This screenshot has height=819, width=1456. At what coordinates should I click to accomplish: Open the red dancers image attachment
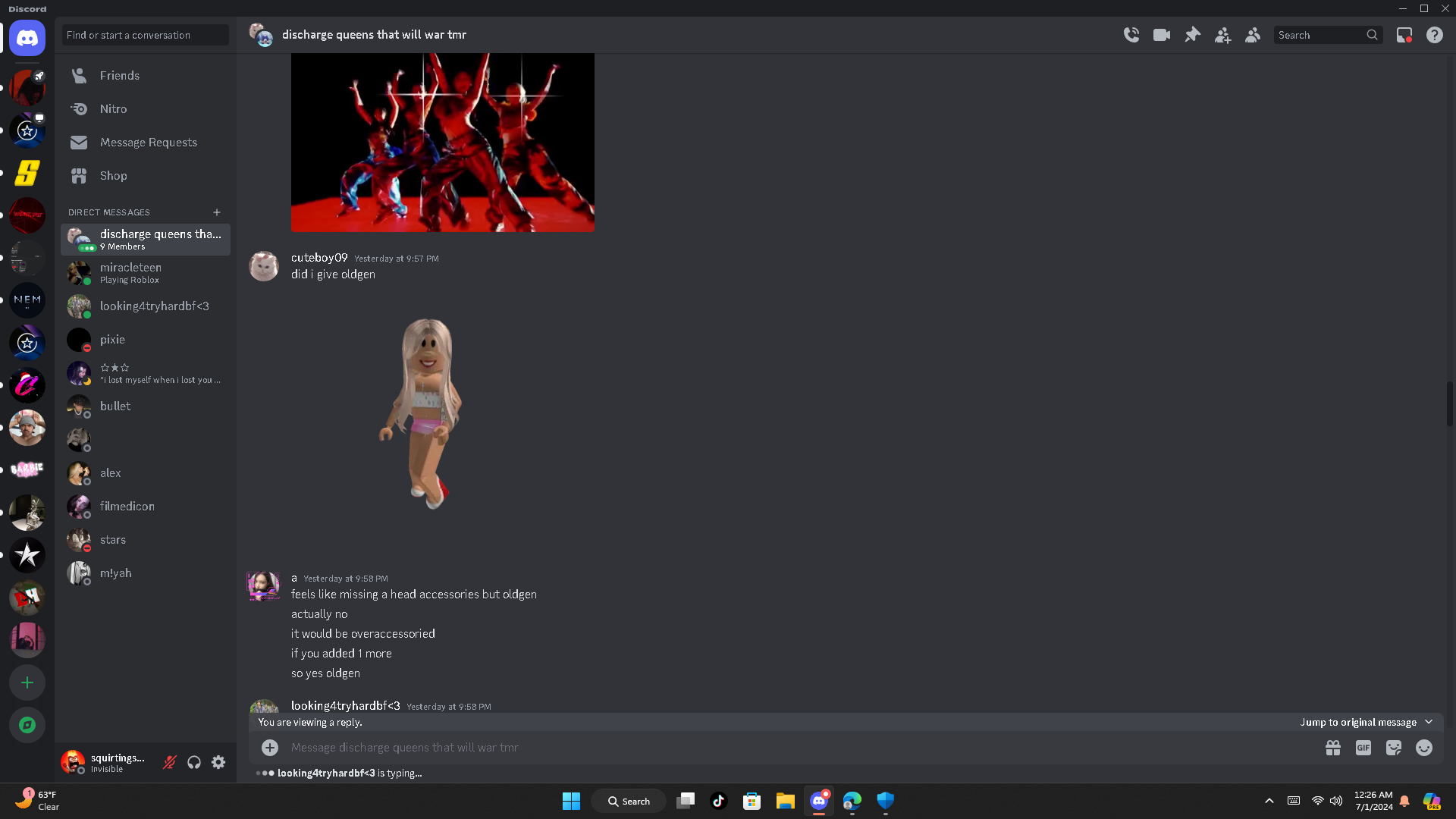443,143
